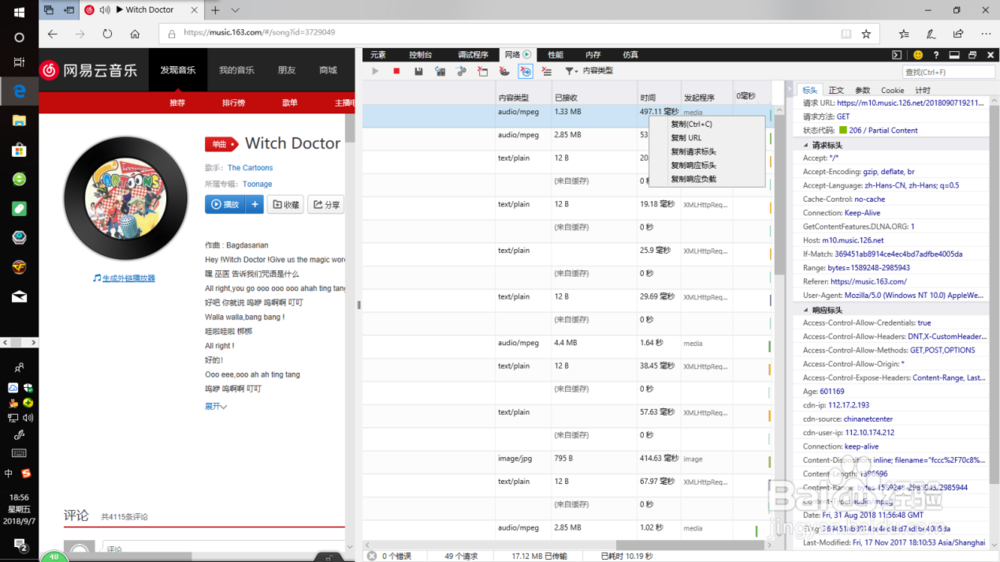Click always refresh from server icon
This screenshot has height=562, width=1000.
click(440, 71)
